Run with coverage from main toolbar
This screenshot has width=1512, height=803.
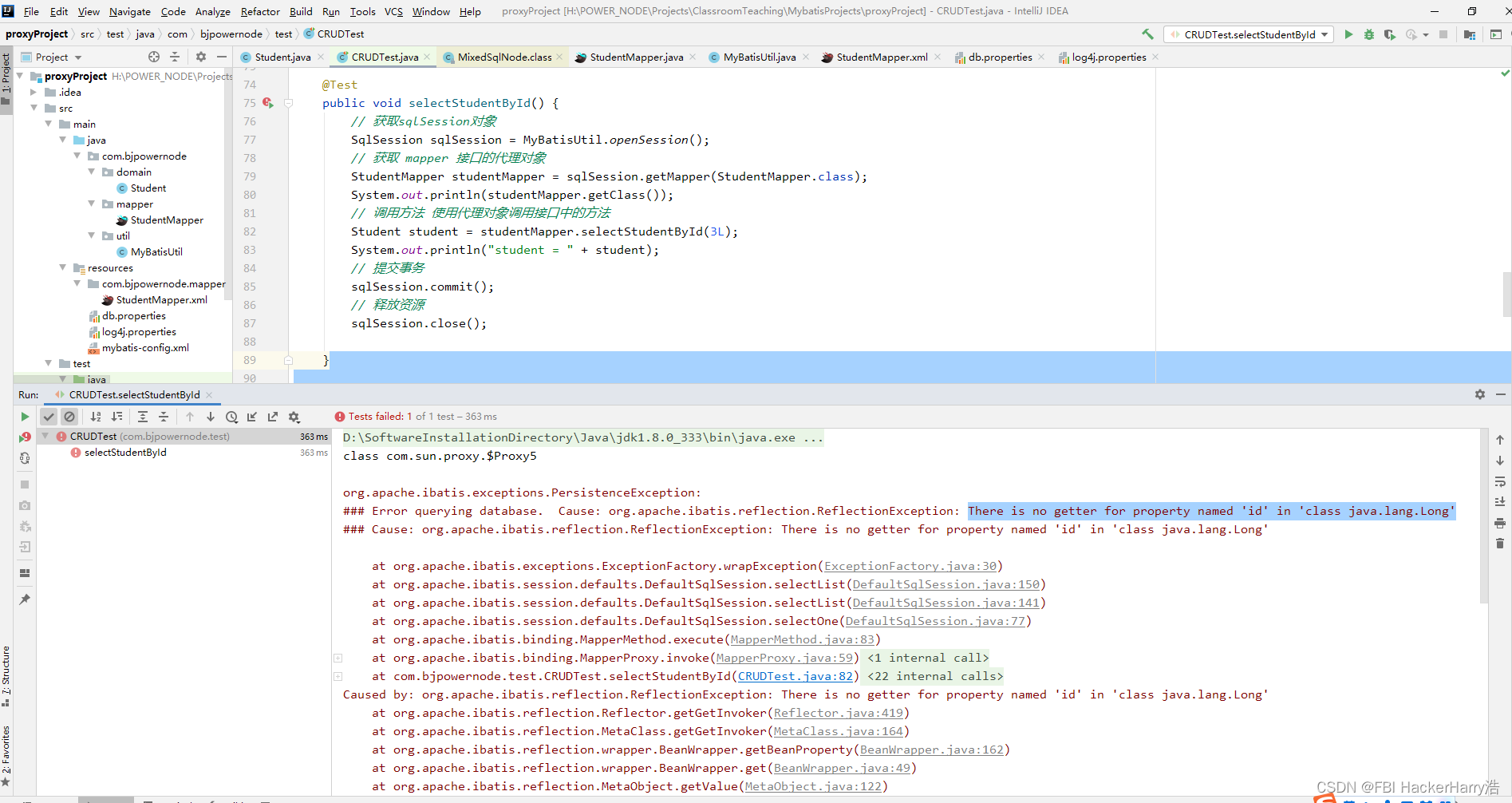tap(1390, 34)
